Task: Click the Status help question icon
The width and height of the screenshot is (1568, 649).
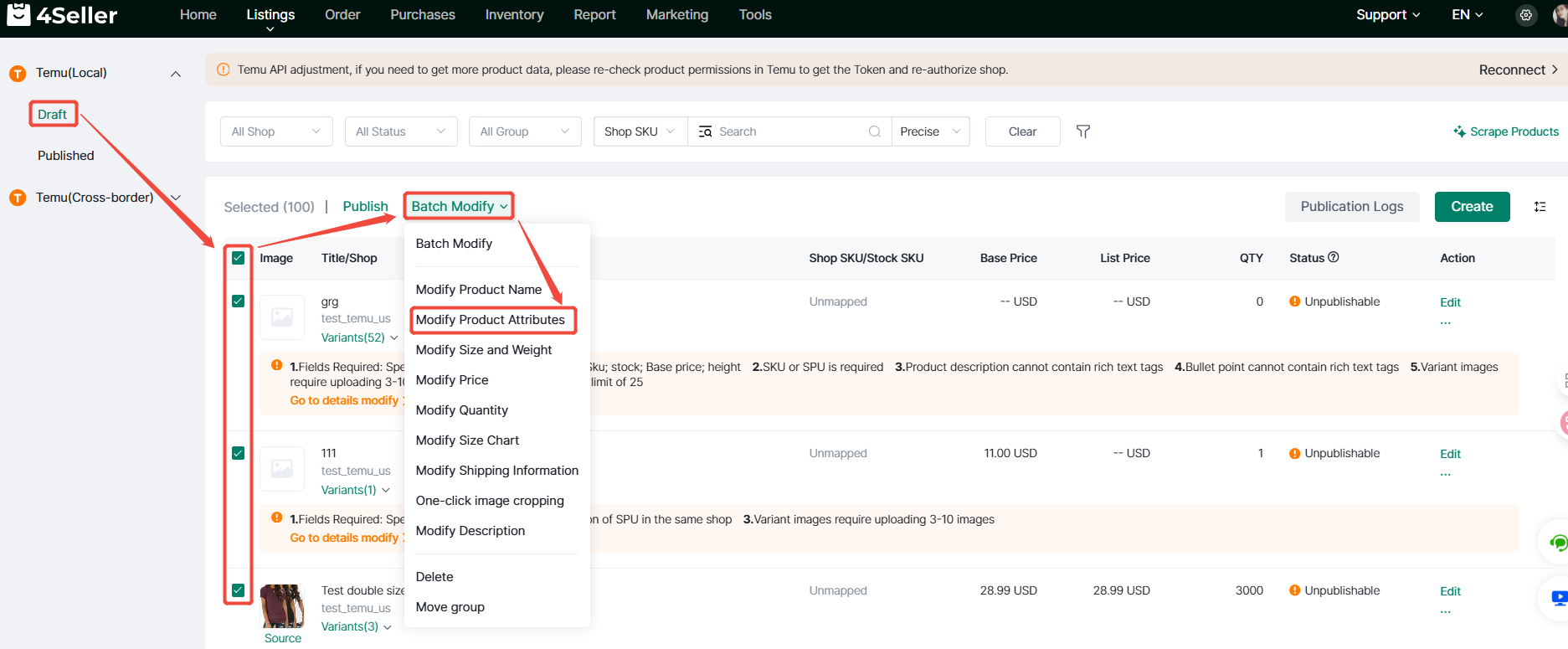Action: (1334, 257)
